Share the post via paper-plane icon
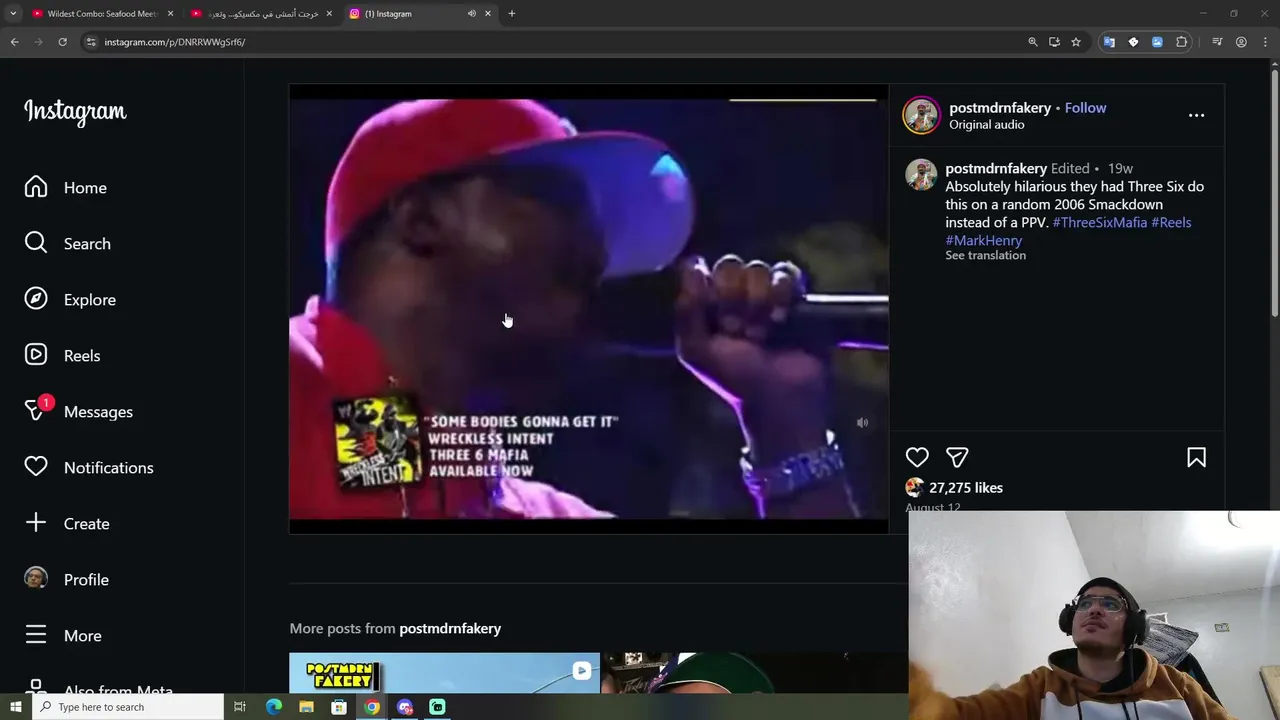 [x=957, y=457]
